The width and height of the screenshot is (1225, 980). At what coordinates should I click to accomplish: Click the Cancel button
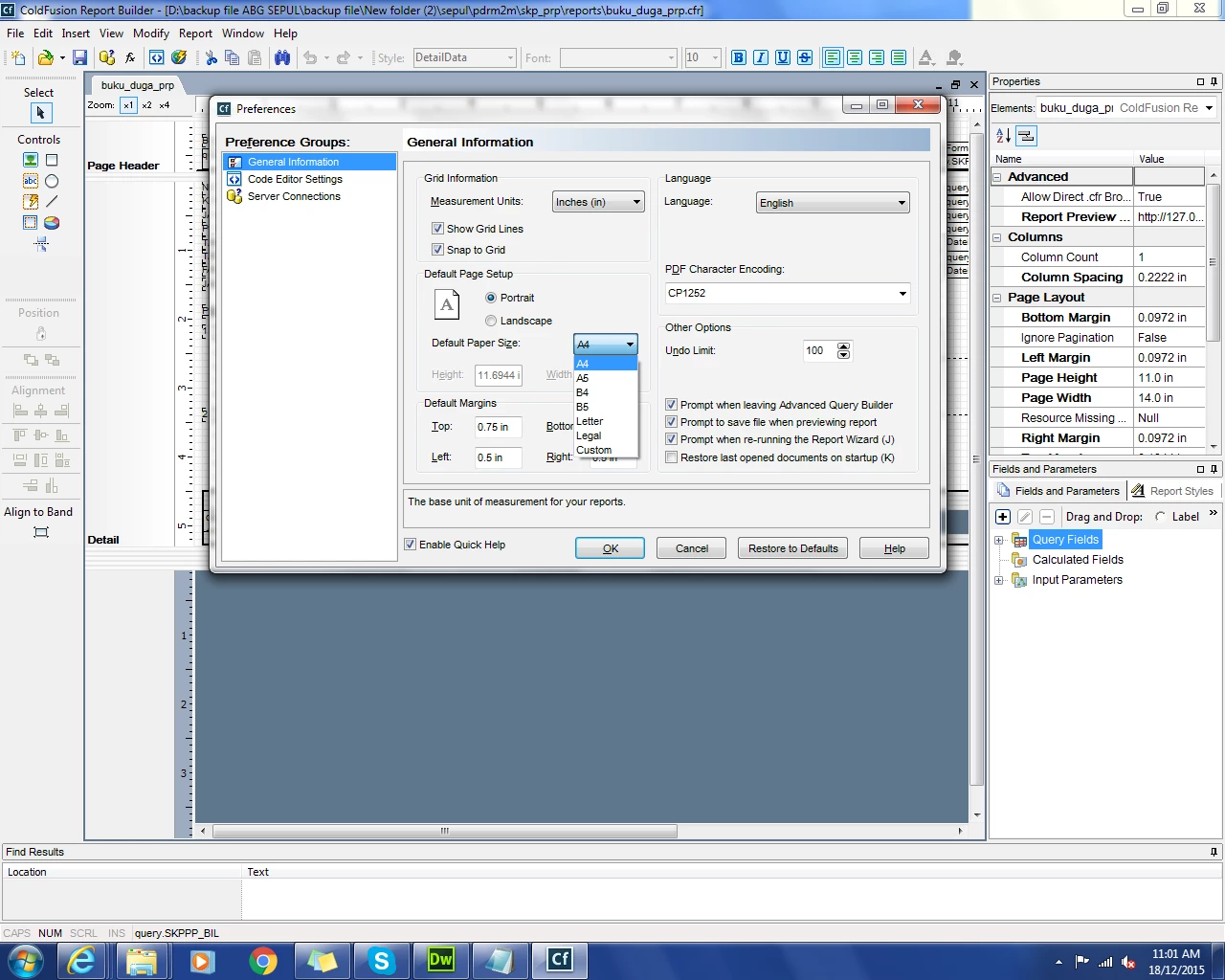point(692,548)
